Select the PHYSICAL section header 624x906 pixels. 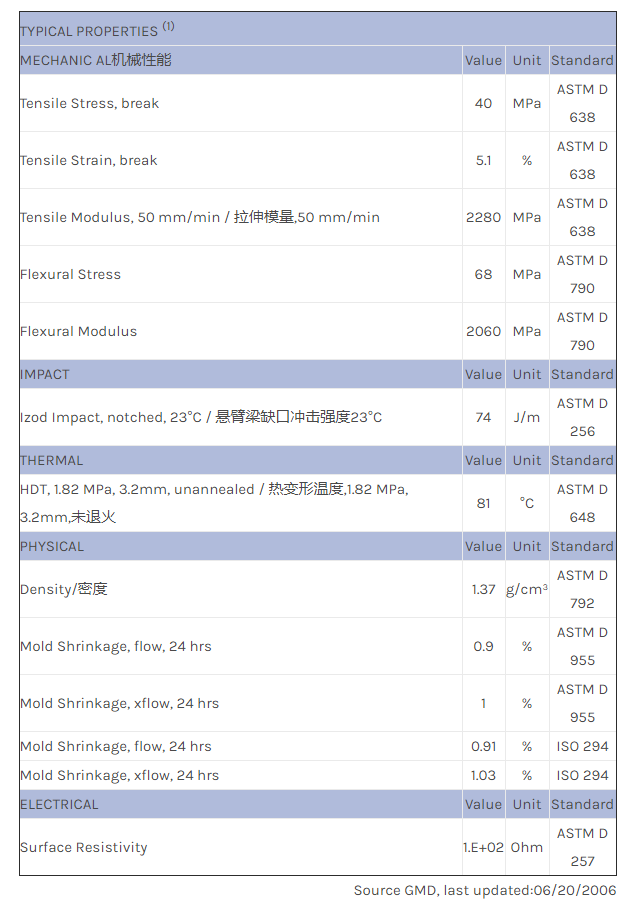tap(52, 546)
